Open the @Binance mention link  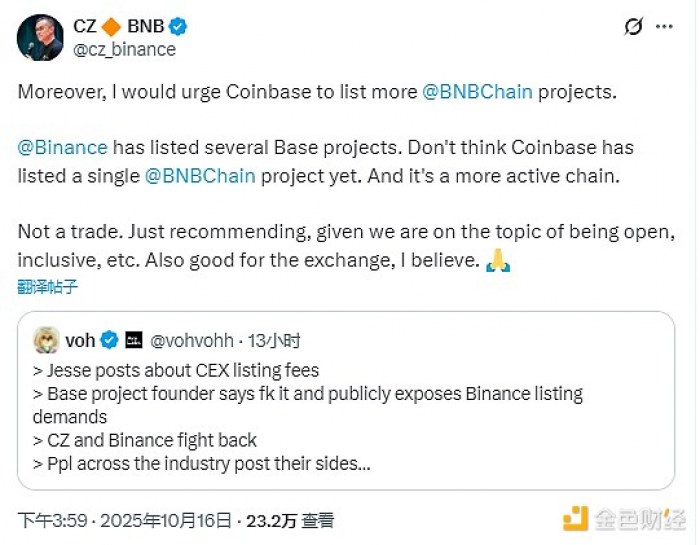point(62,147)
